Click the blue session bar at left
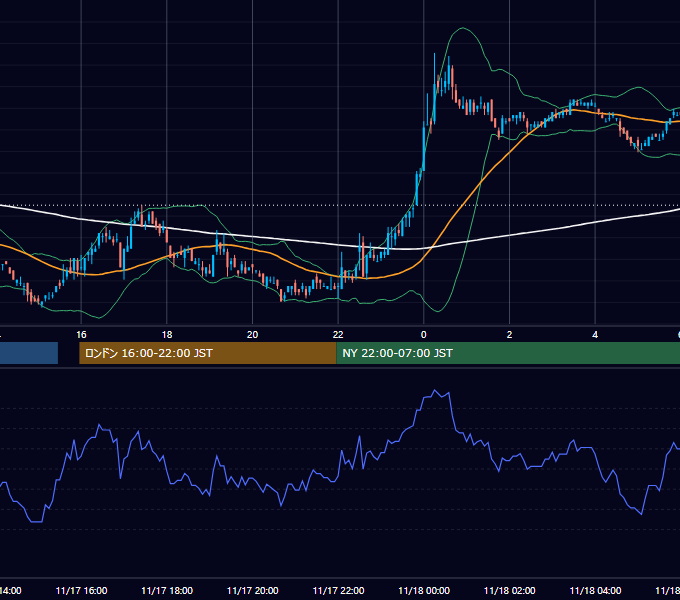Screen dimensions: 680x600 click(29, 353)
